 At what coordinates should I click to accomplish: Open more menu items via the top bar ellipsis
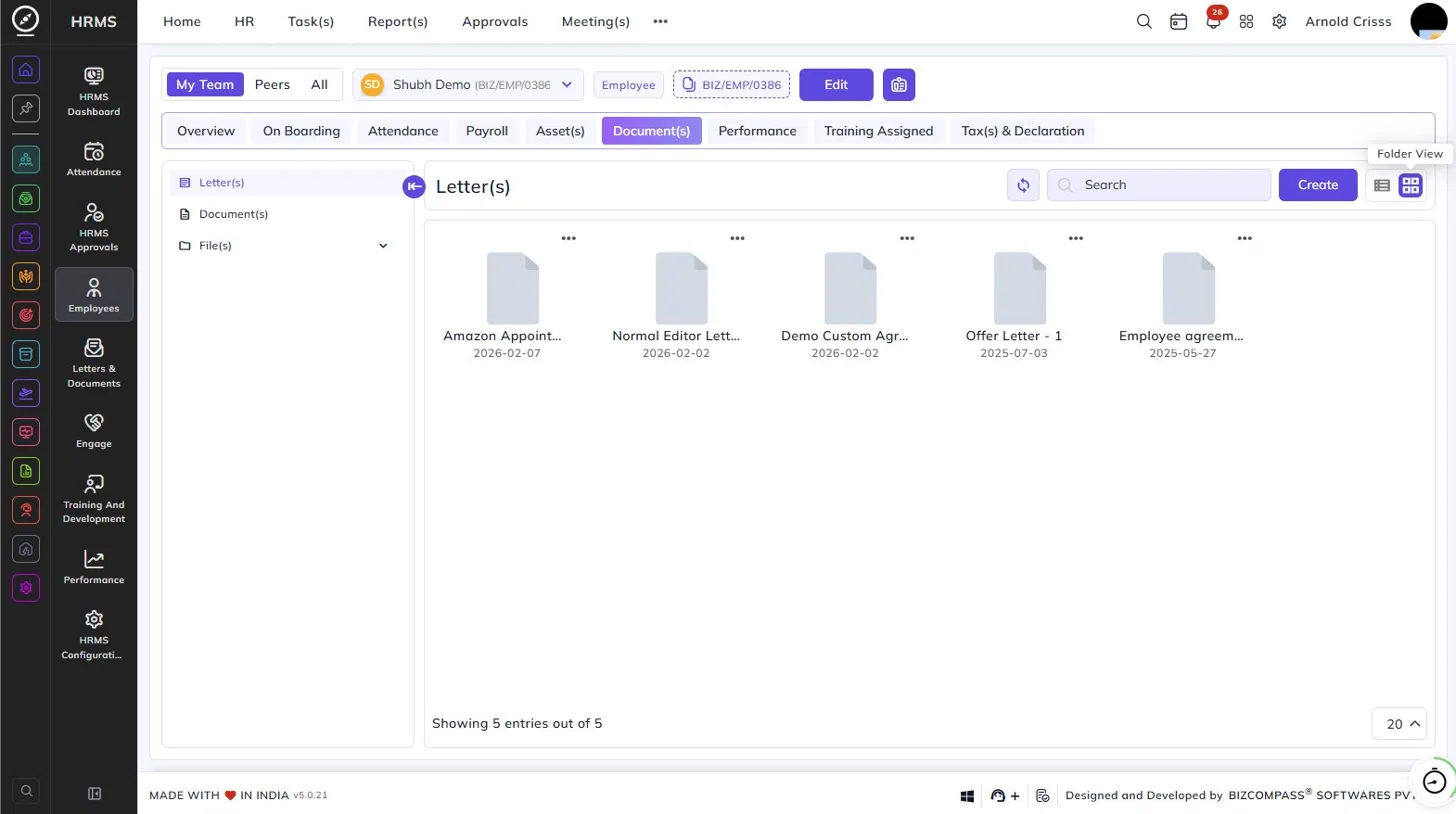(x=660, y=21)
